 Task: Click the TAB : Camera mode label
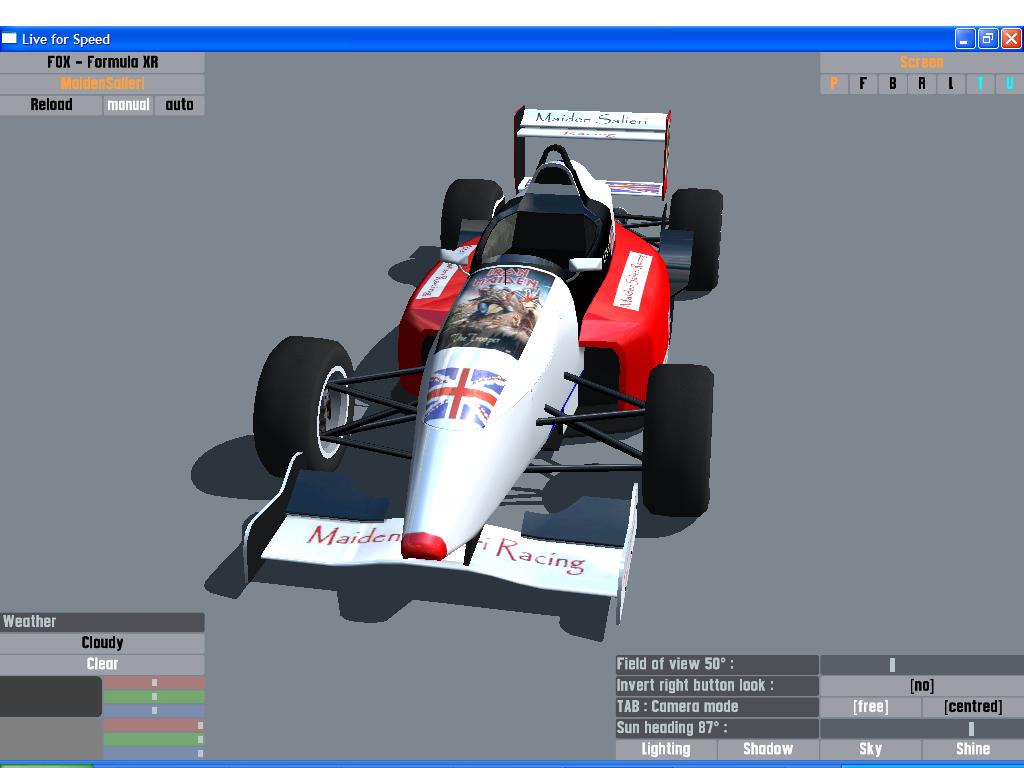tap(717, 707)
